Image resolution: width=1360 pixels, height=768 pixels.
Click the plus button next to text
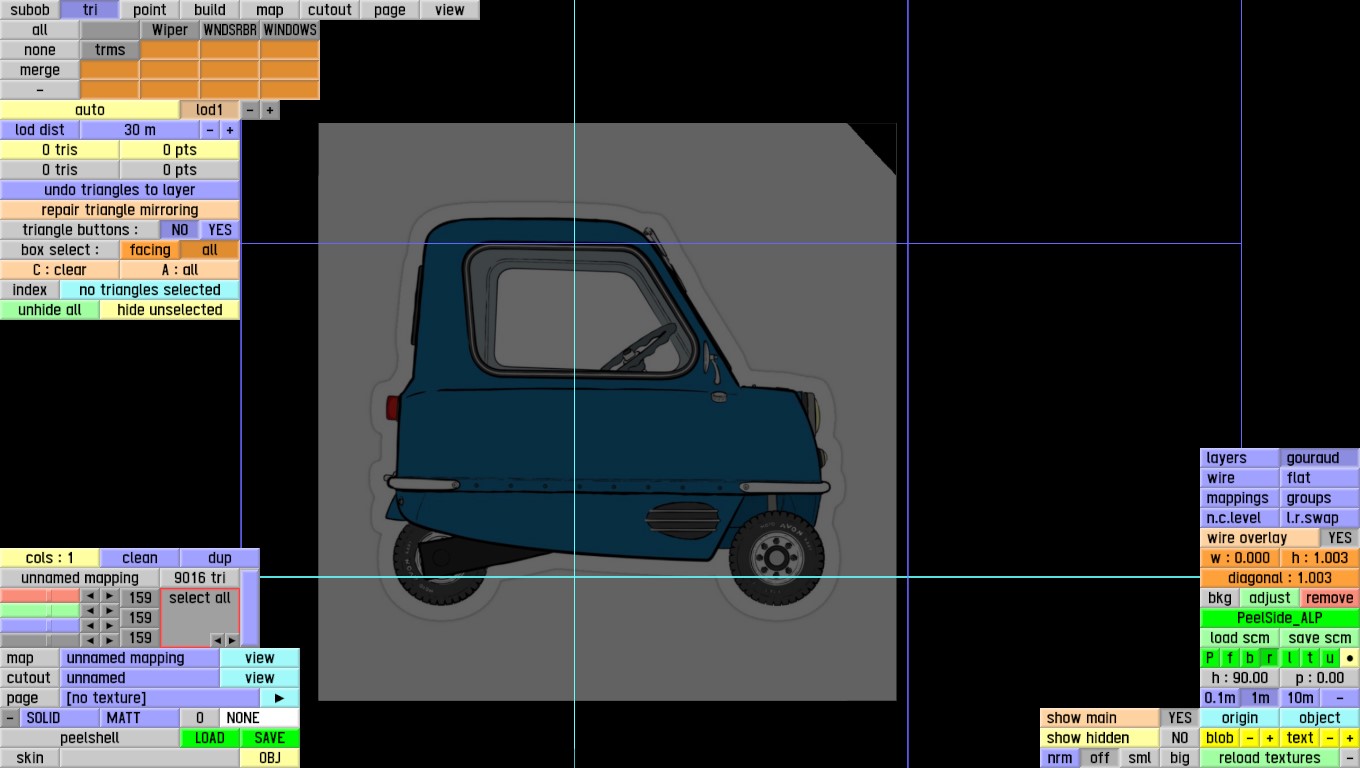tap(1350, 738)
